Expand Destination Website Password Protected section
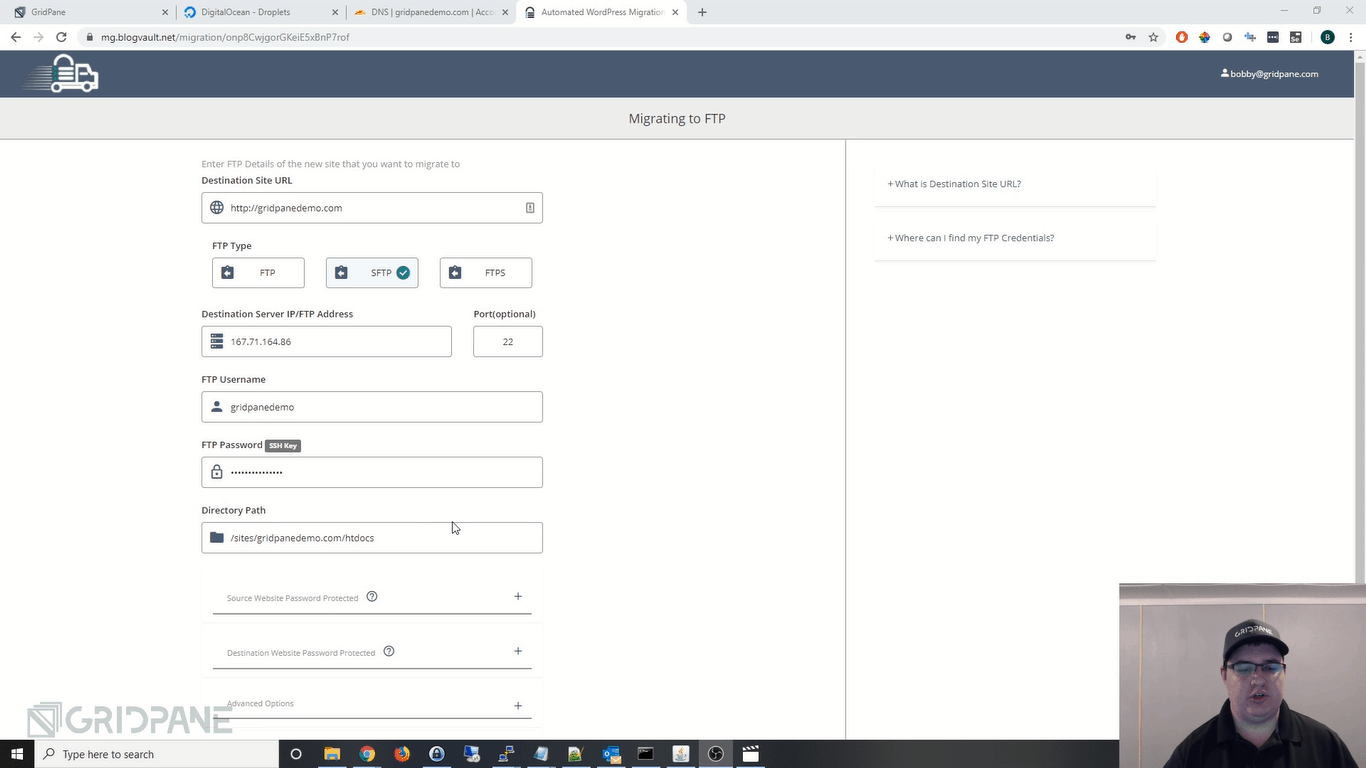Viewport: 1366px width, 768px height. point(517,652)
